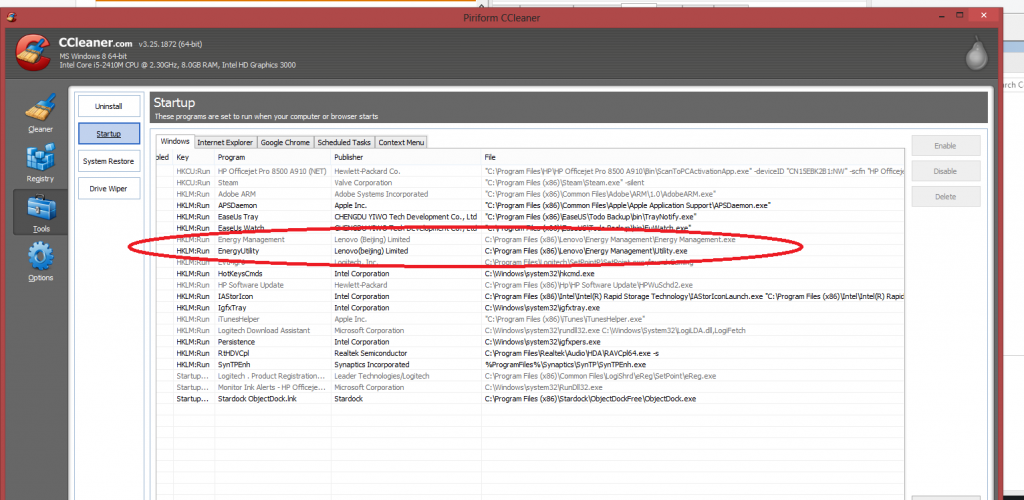
Task: Select the iTunesHelper startup entry
Action: point(530,319)
